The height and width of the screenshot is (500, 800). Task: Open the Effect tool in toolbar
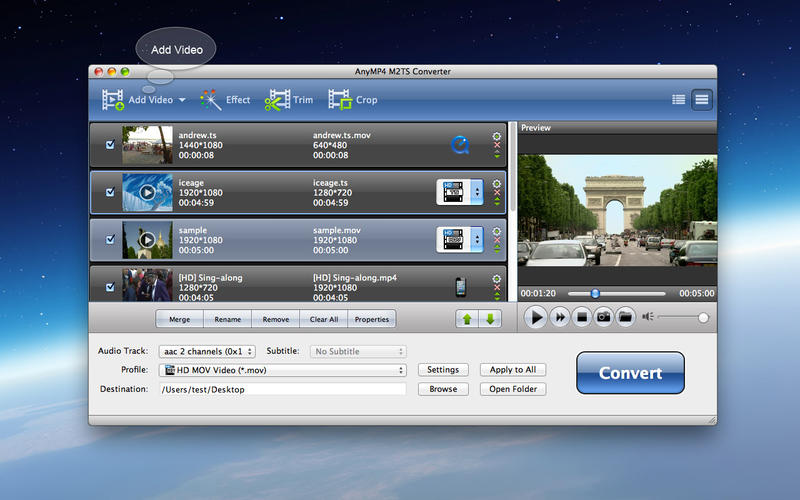pyautogui.click(x=225, y=100)
